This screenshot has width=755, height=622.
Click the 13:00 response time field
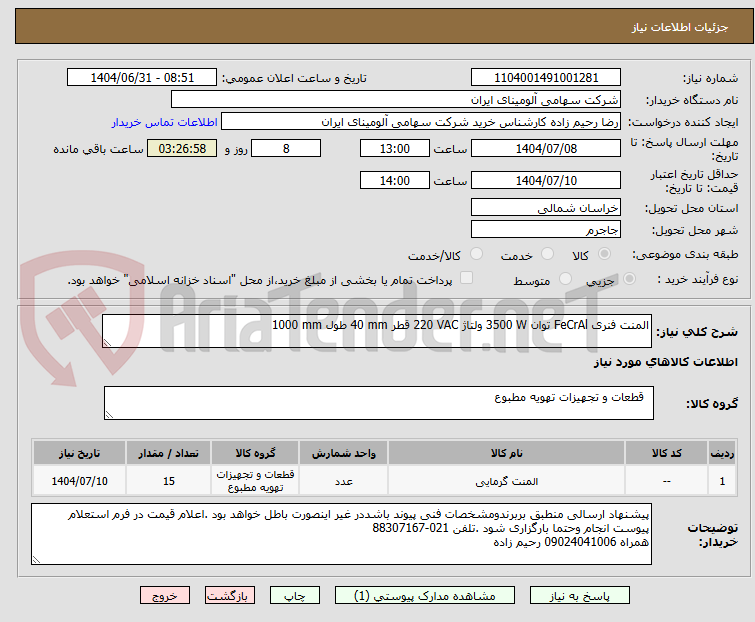point(395,149)
